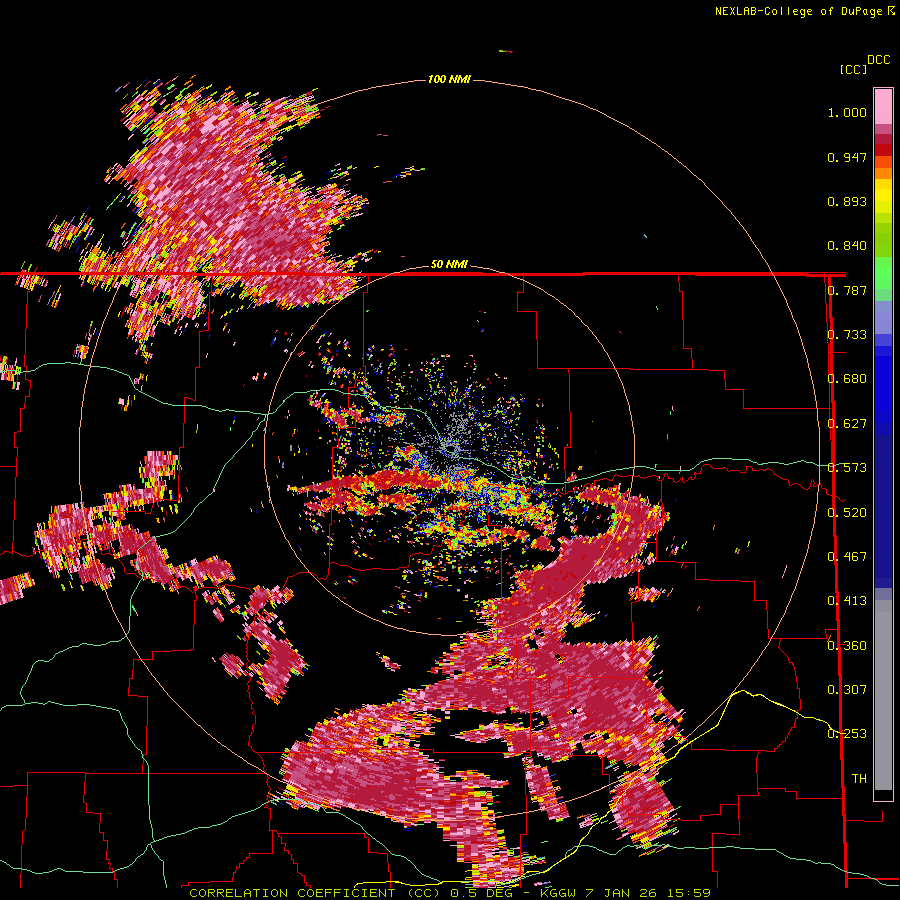900x900 pixels.
Task: Click the 0.520 legend value
Action: pos(847,513)
